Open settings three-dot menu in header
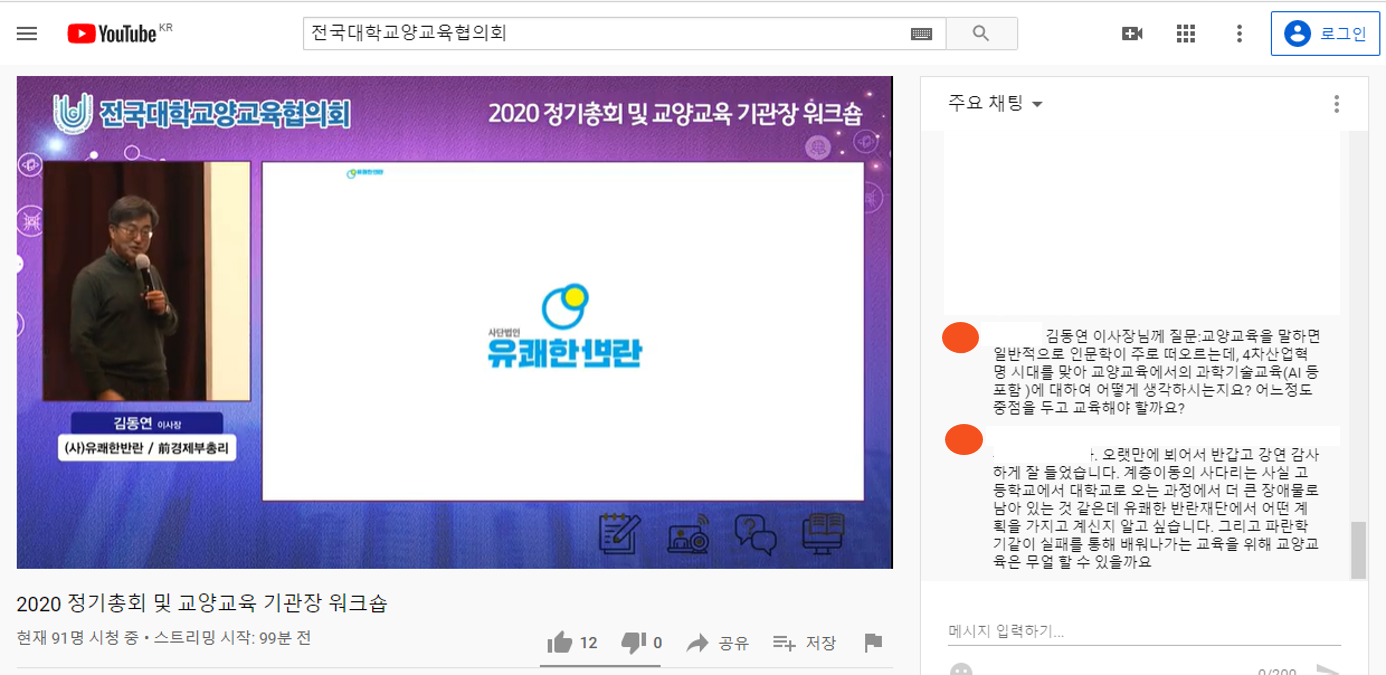The image size is (1386, 675). tap(1239, 33)
